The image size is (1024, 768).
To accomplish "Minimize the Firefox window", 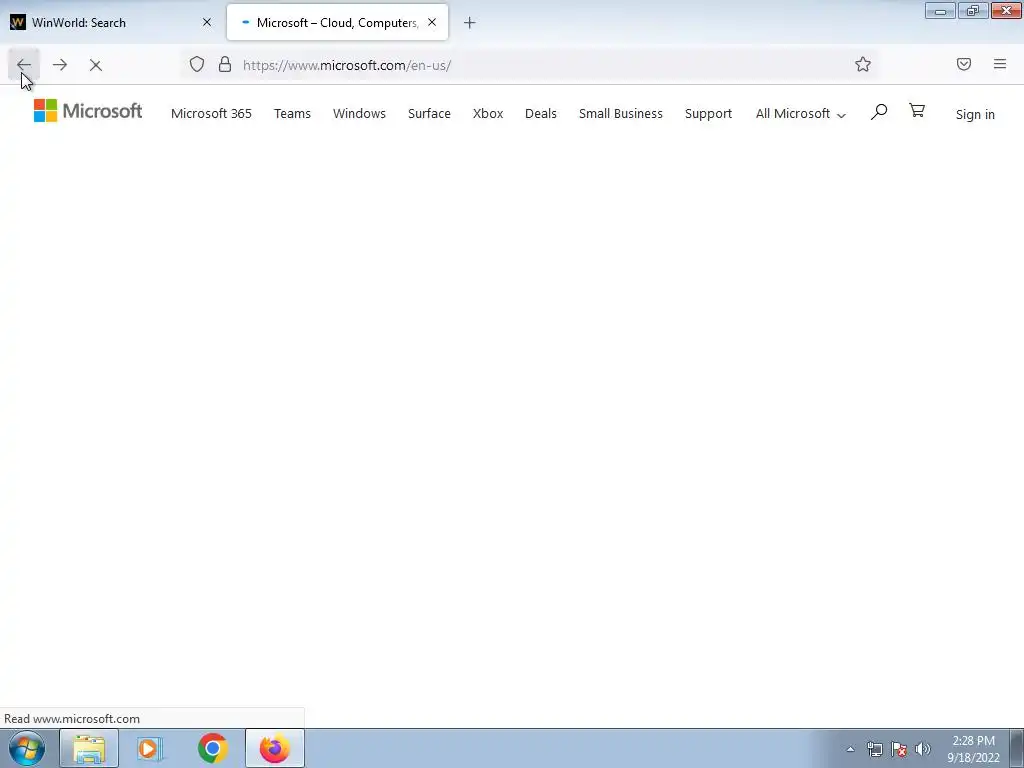I will click(x=940, y=10).
